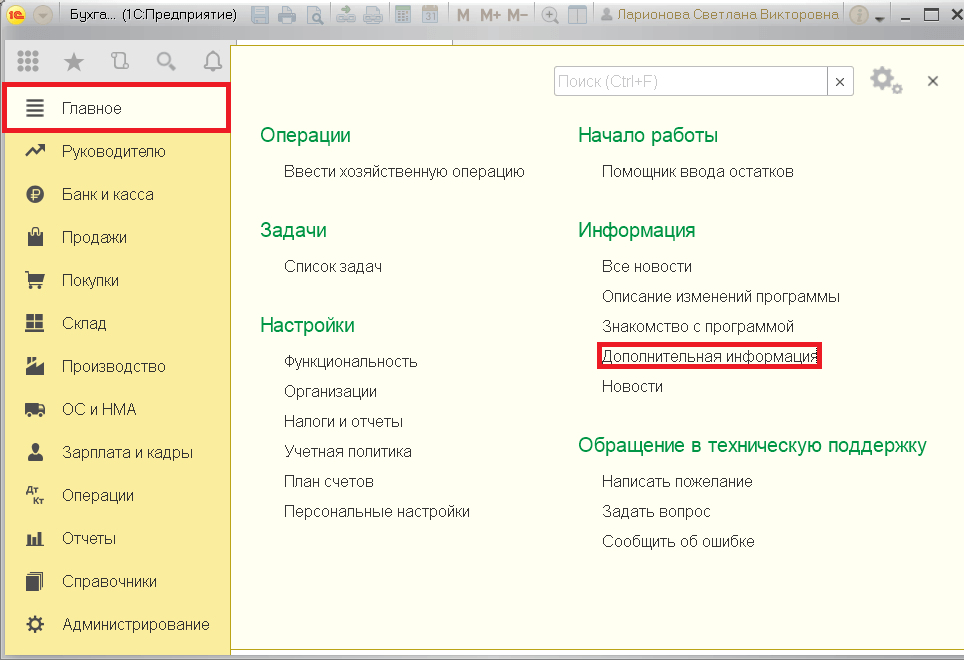Click Сообщить об ошибке link
The height and width of the screenshot is (660, 964).
click(x=678, y=542)
